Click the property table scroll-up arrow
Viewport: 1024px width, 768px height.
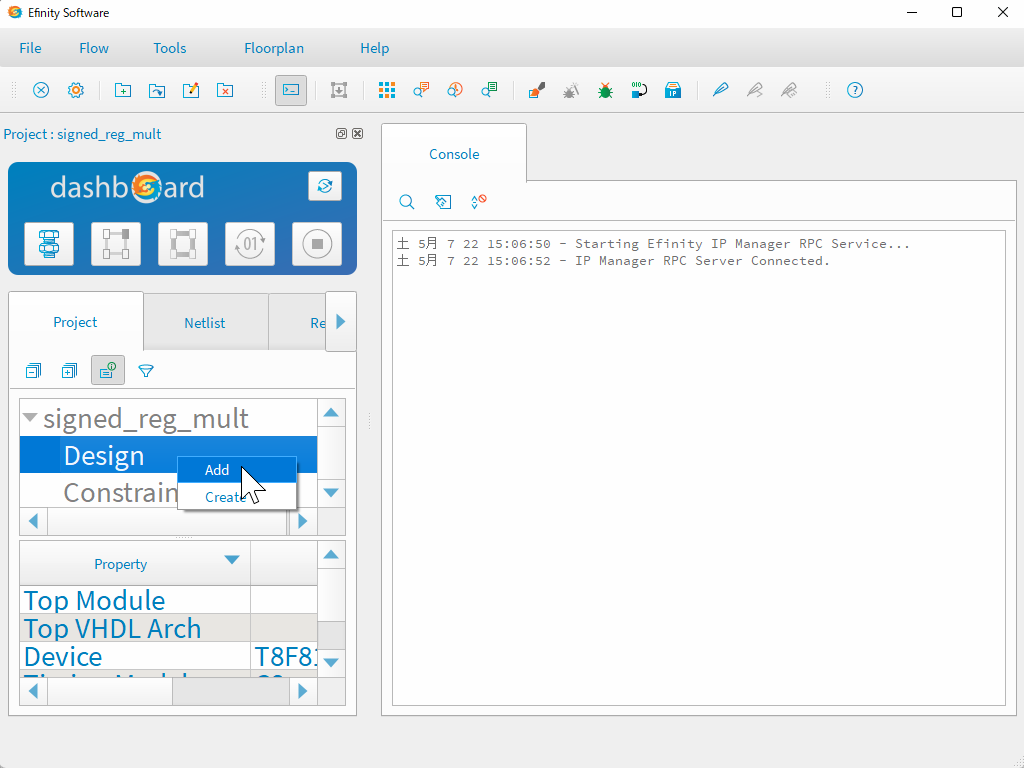pyautogui.click(x=331, y=555)
